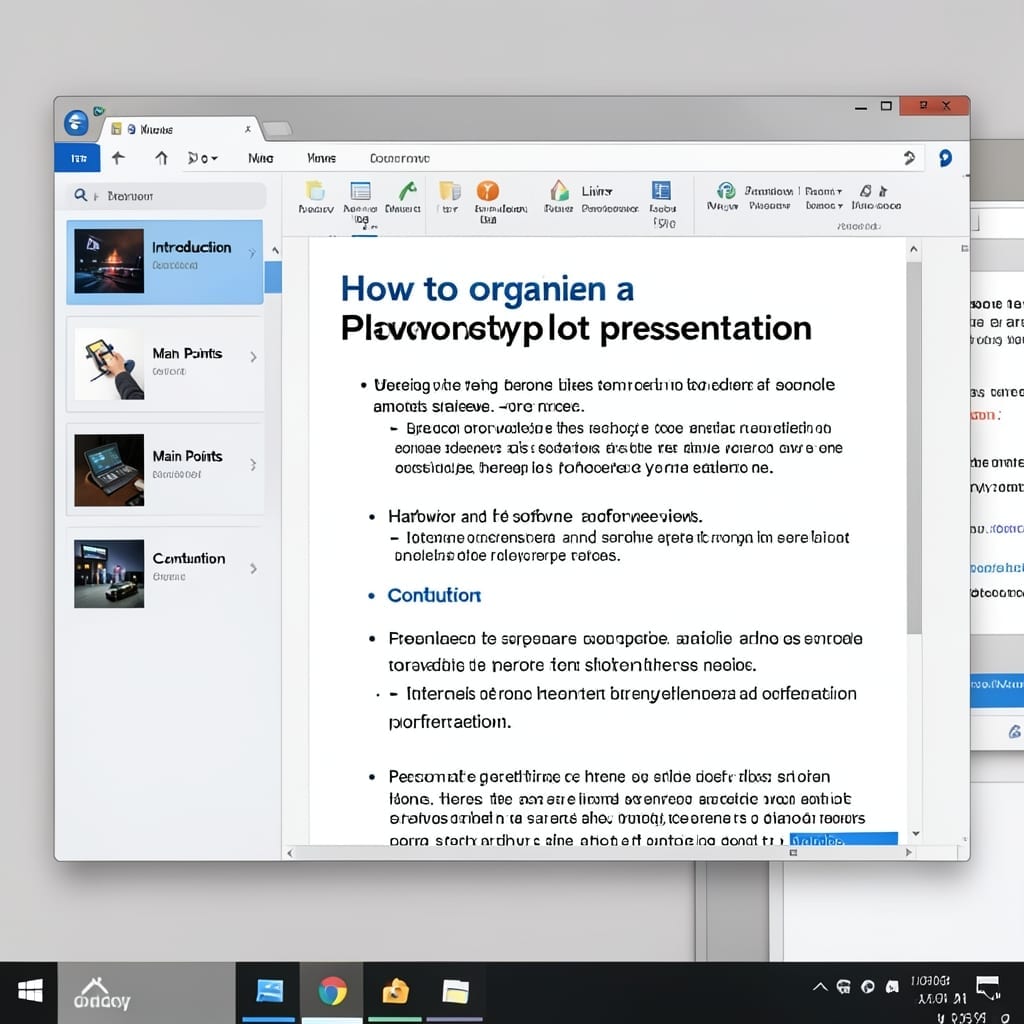
Task: Click the green circular refresh icon in the ribbon
Action: 726,191
